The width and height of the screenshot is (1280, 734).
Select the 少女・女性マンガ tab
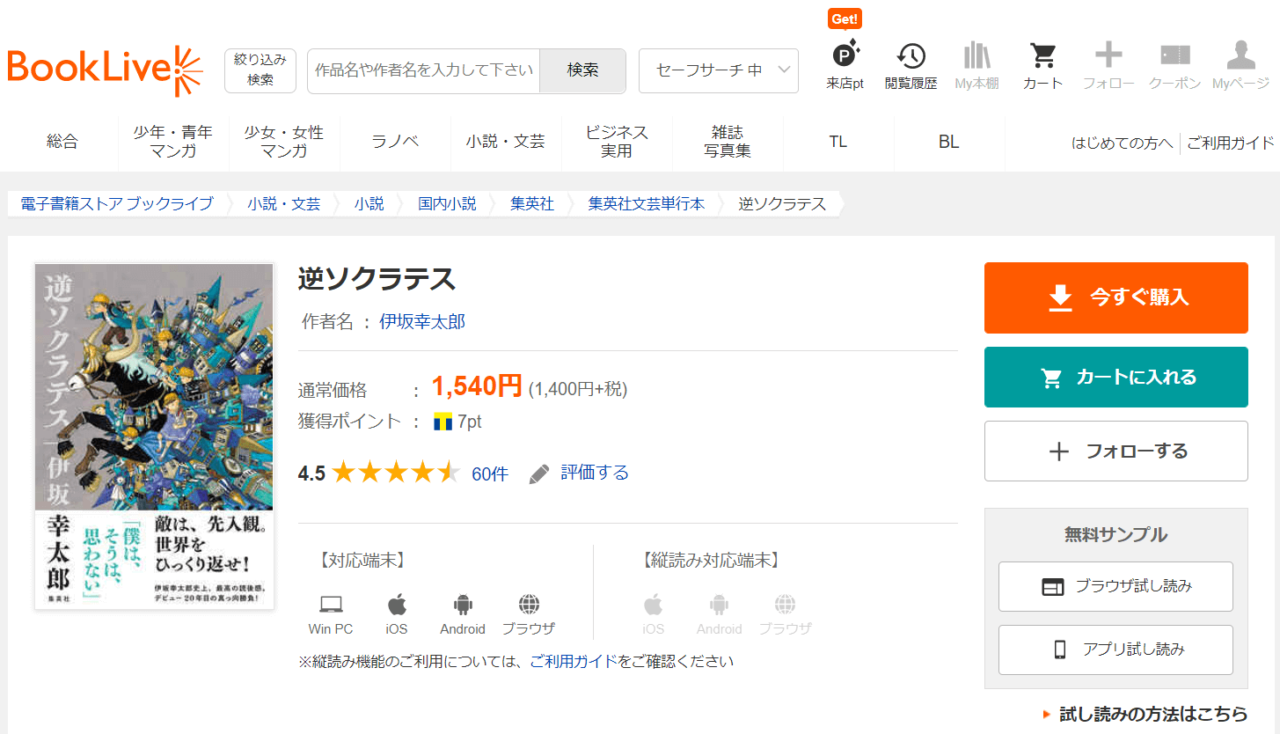click(284, 142)
